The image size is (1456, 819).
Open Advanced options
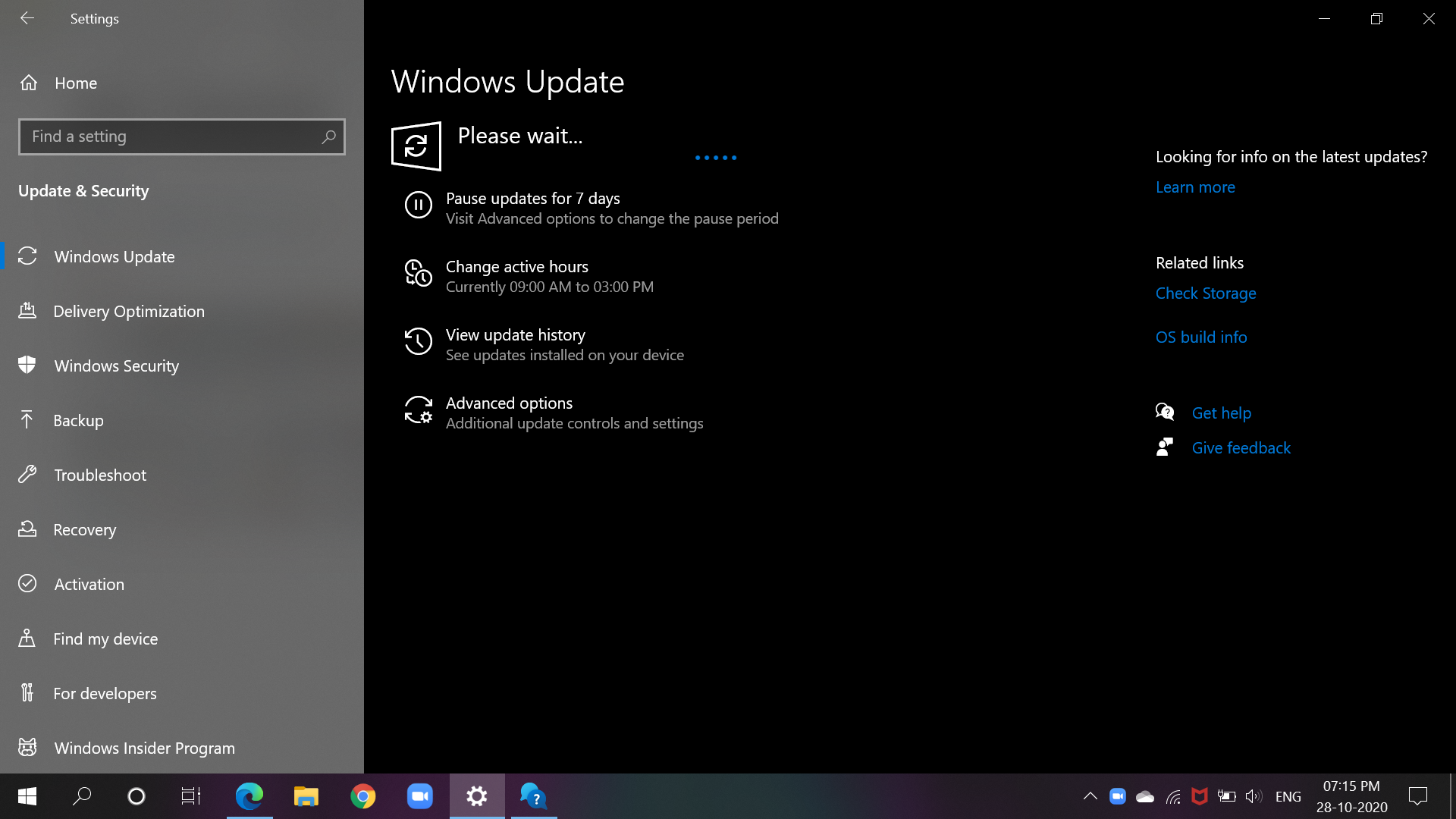tap(509, 403)
